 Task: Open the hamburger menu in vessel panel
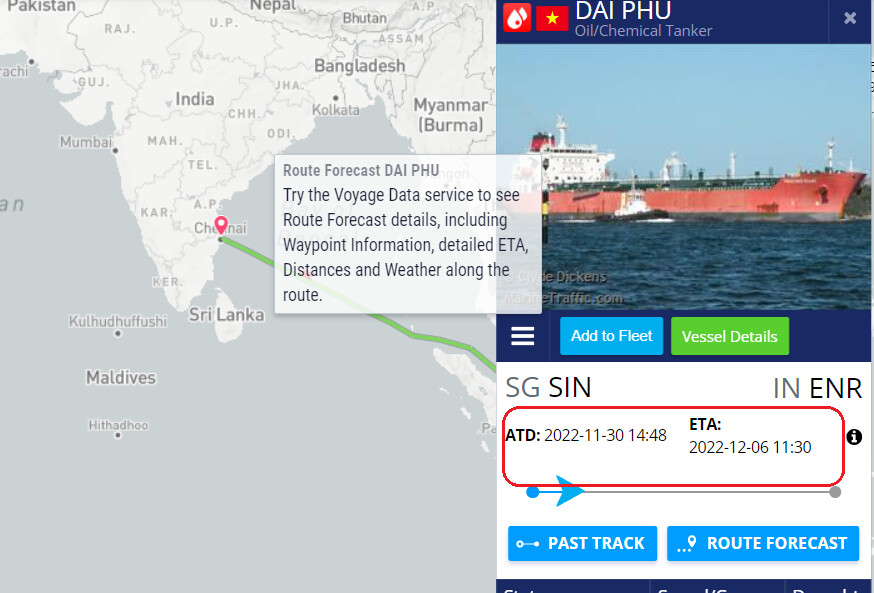522,336
